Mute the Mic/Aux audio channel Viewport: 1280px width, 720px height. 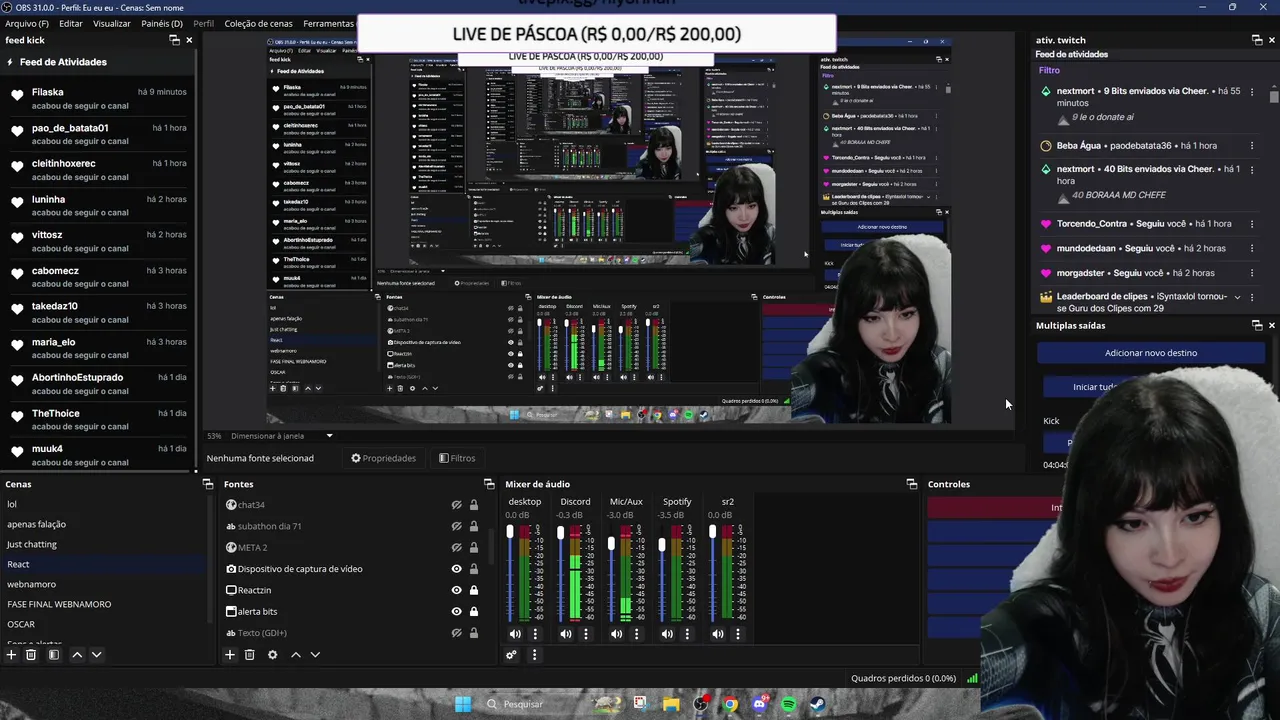coord(616,634)
